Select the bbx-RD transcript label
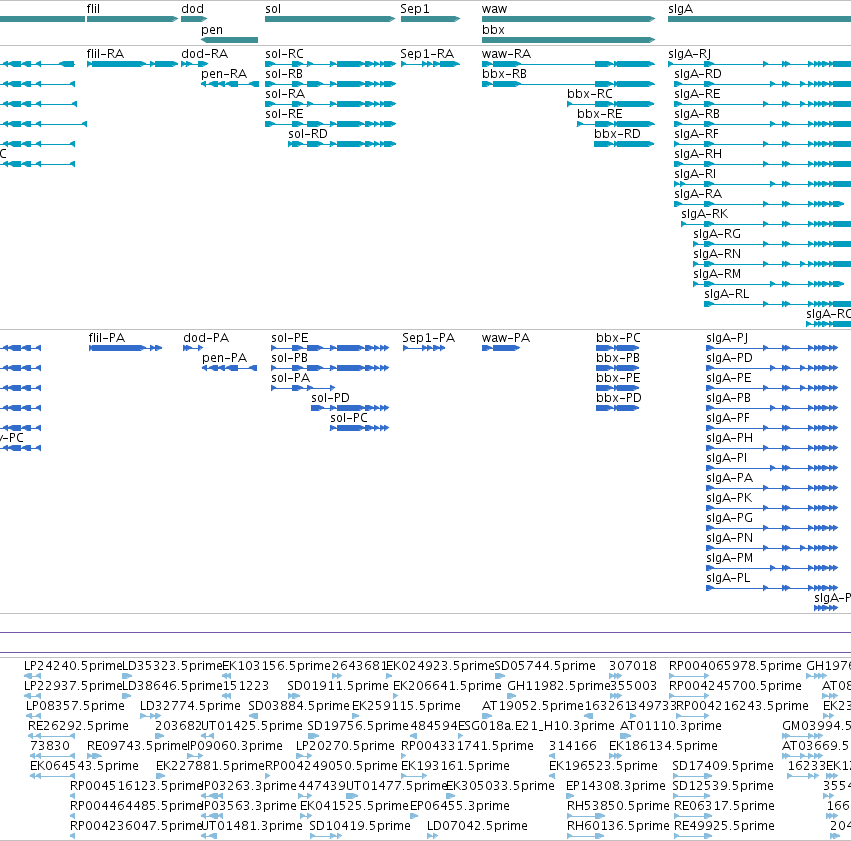 [x=617, y=134]
